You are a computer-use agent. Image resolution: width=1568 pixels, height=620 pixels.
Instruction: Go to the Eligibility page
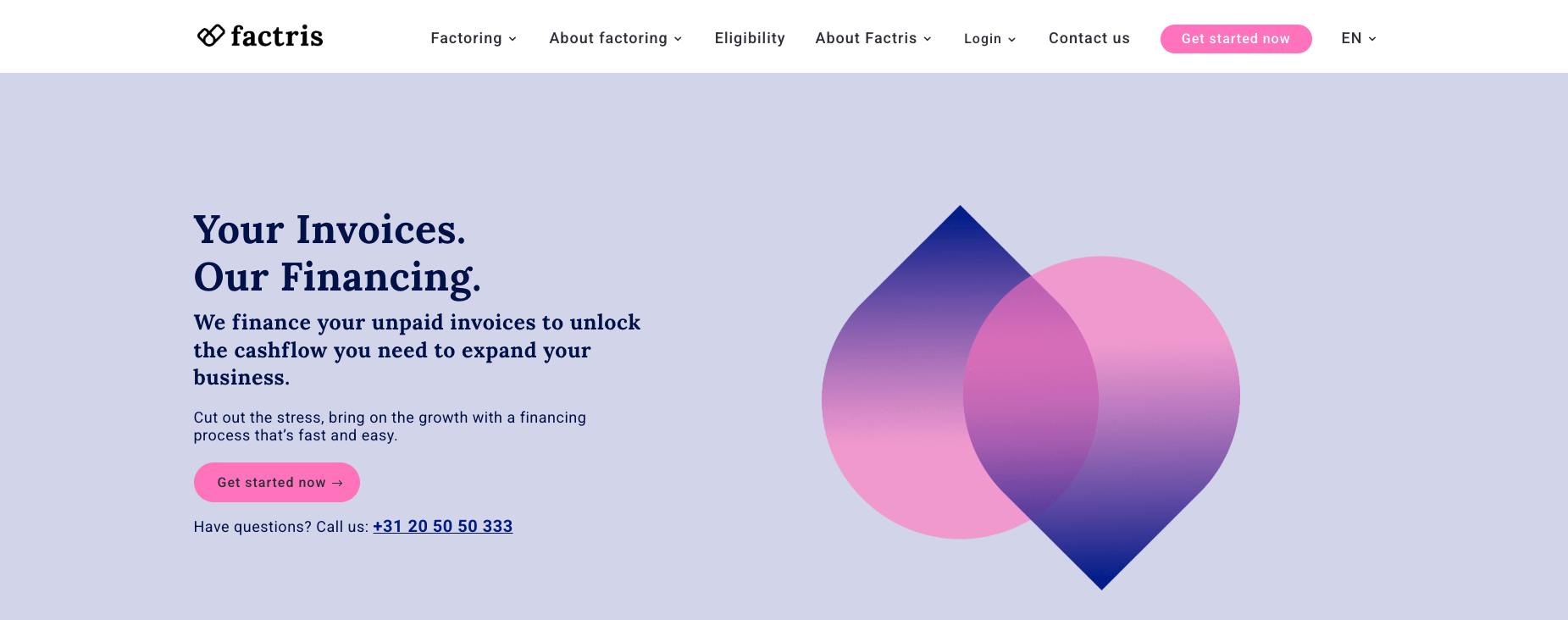(750, 38)
